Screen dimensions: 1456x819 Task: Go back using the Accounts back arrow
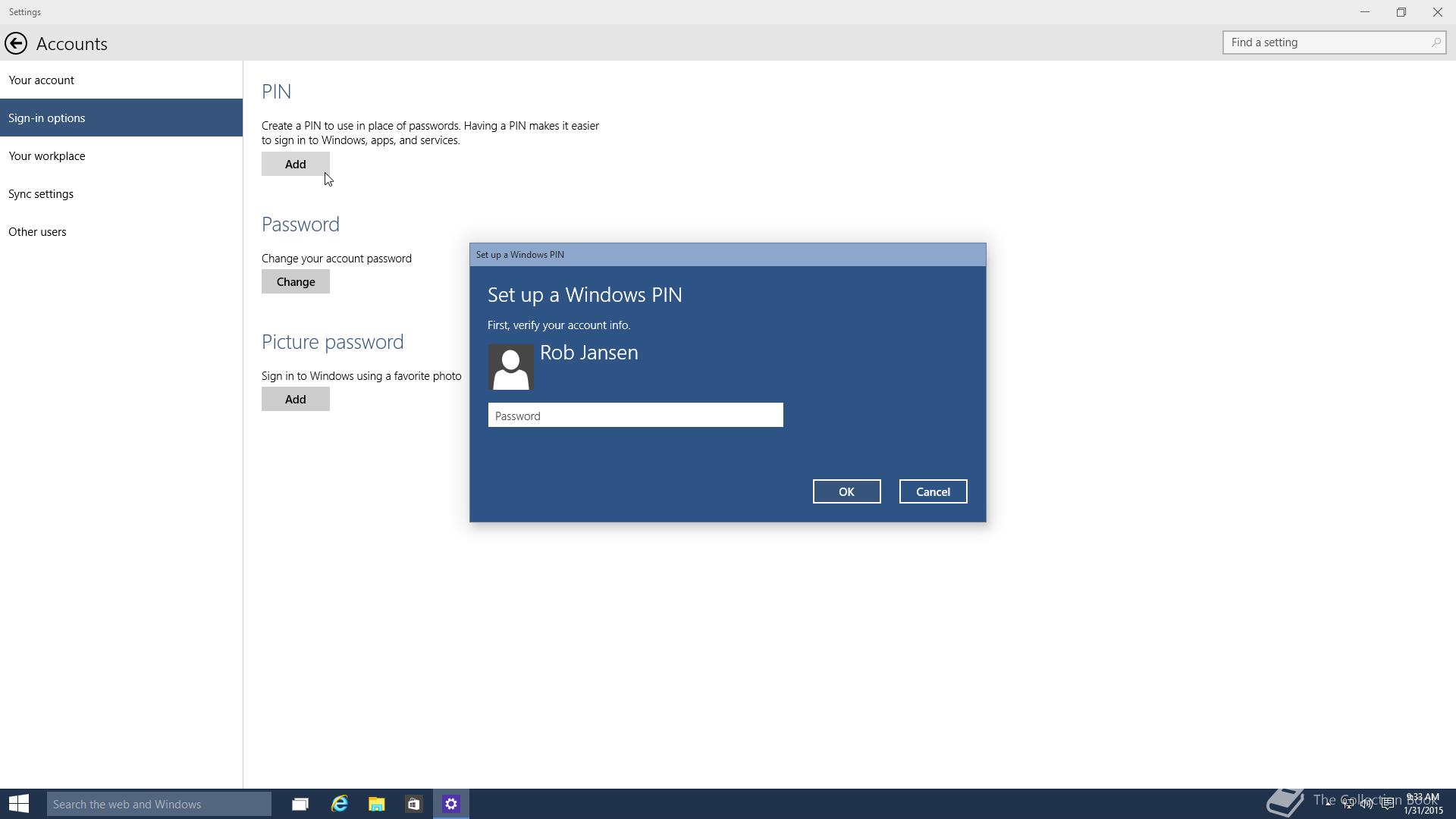click(16, 43)
